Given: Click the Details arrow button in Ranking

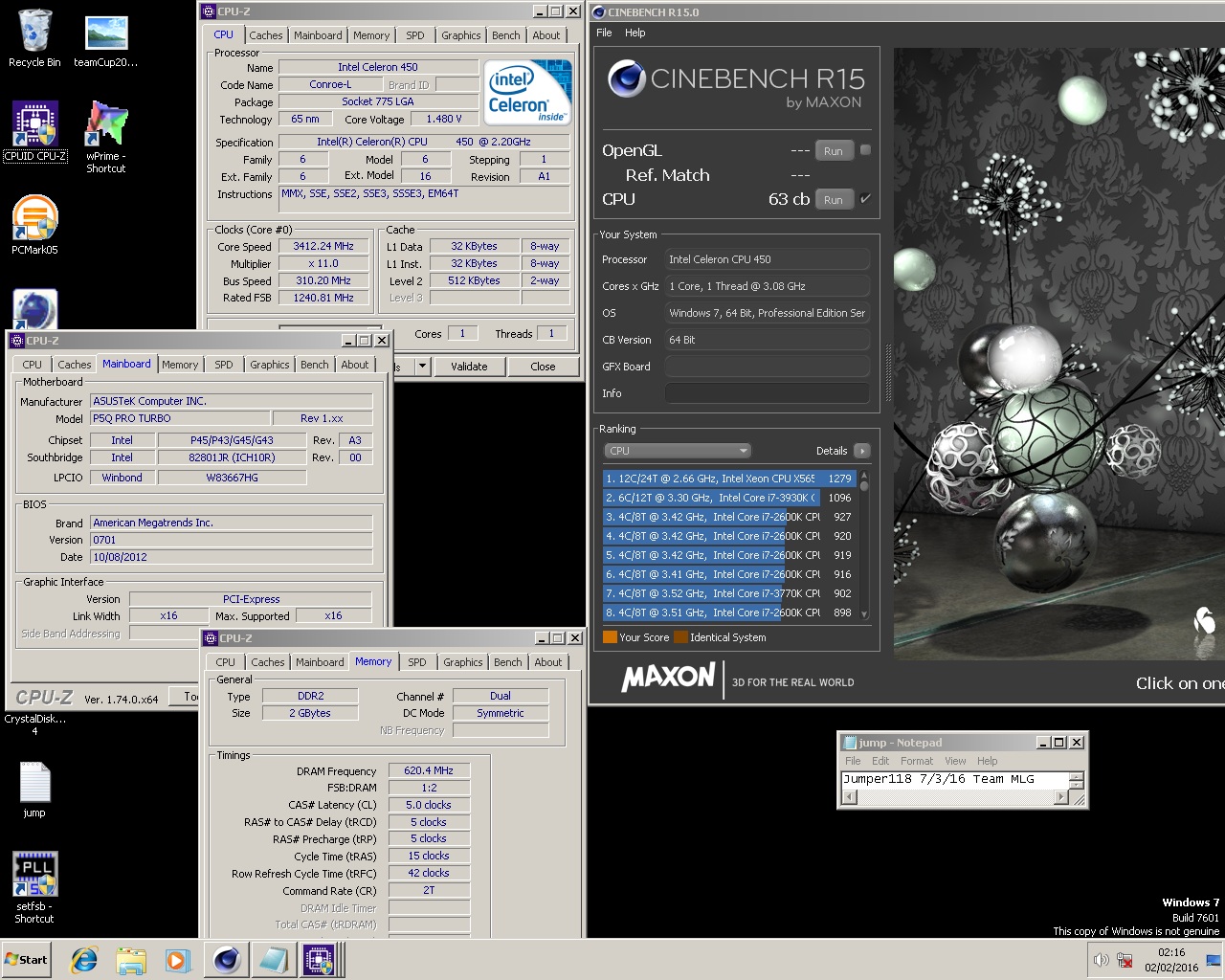Looking at the screenshot, I should pos(862,451).
